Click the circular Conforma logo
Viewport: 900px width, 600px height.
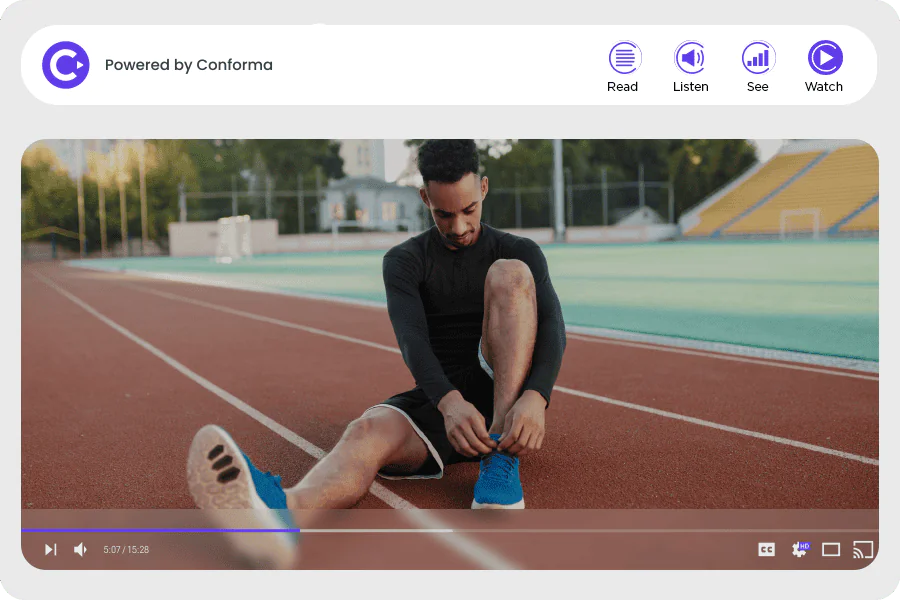tap(65, 65)
